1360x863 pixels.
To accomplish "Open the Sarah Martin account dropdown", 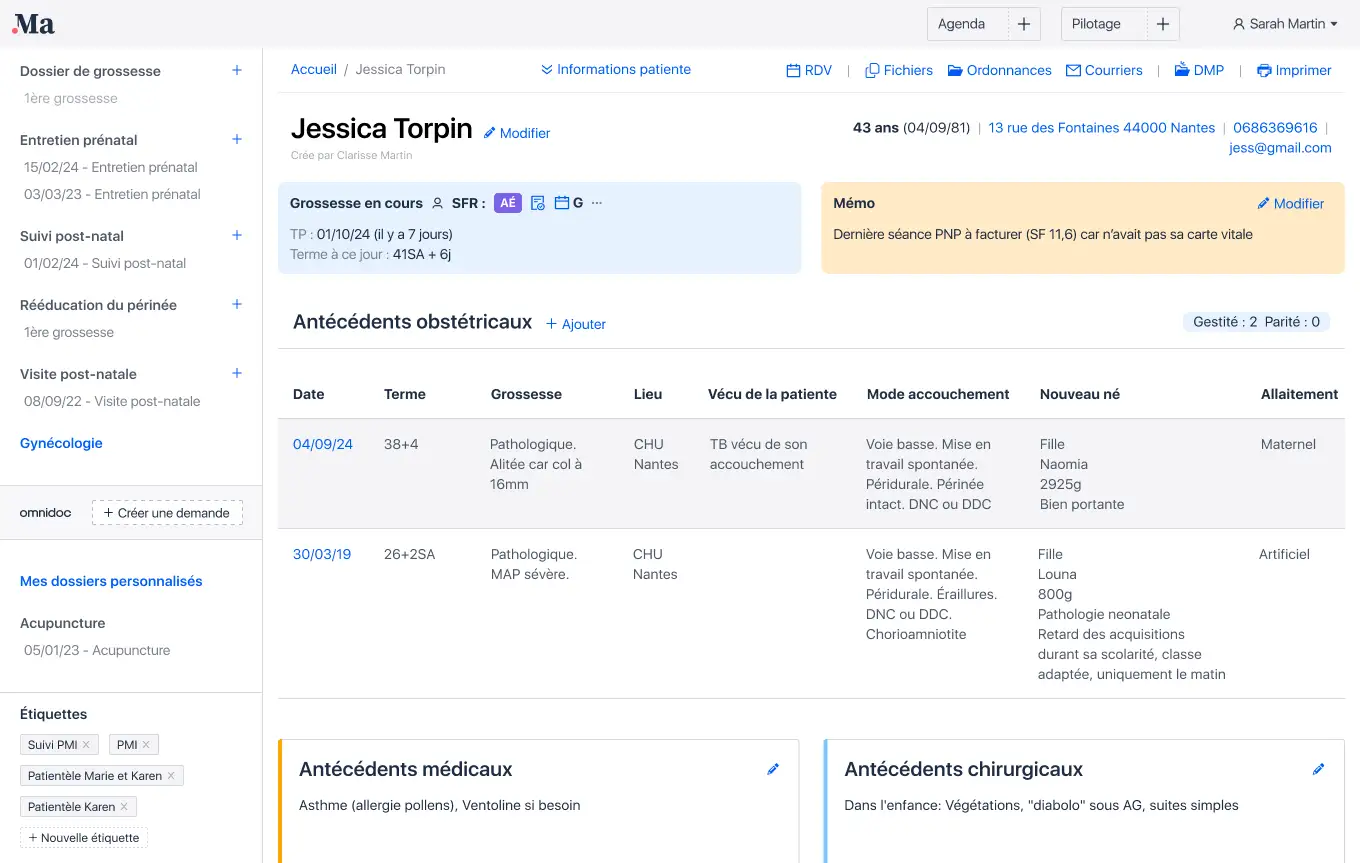I will pyautogui.click(x=1284, y=23).
